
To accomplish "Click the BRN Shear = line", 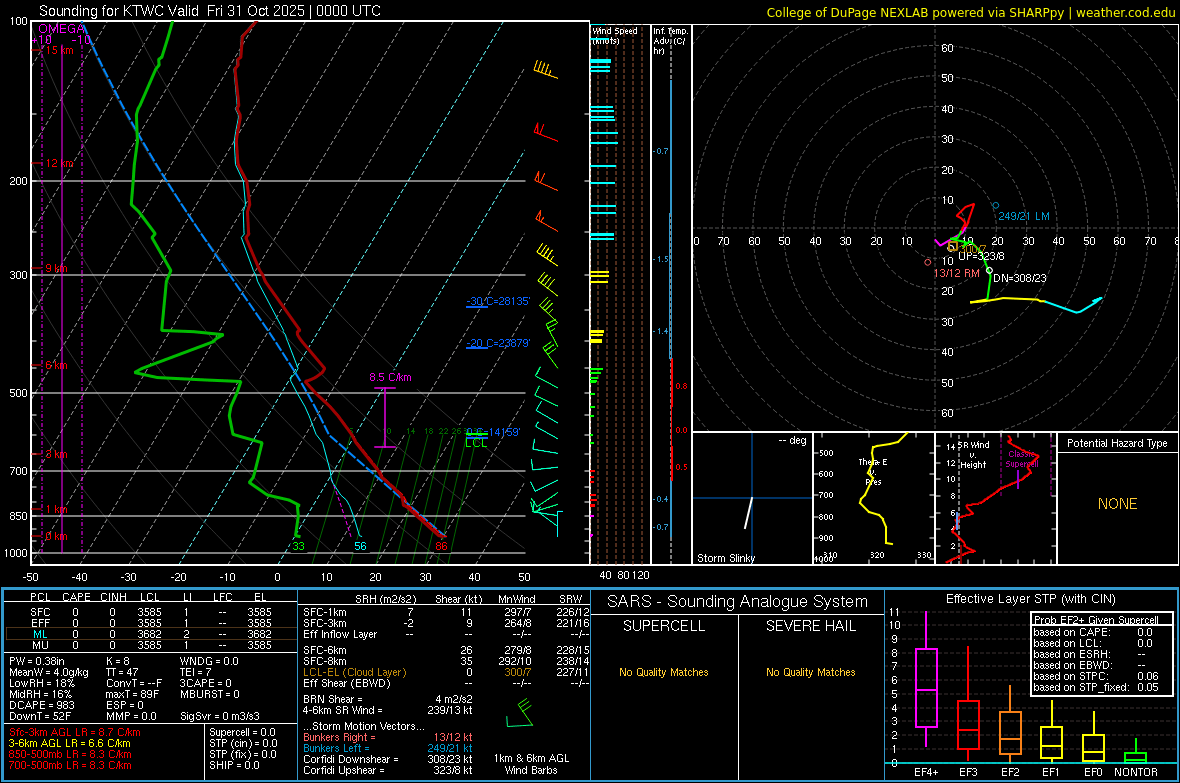I will tap(388, 699).
